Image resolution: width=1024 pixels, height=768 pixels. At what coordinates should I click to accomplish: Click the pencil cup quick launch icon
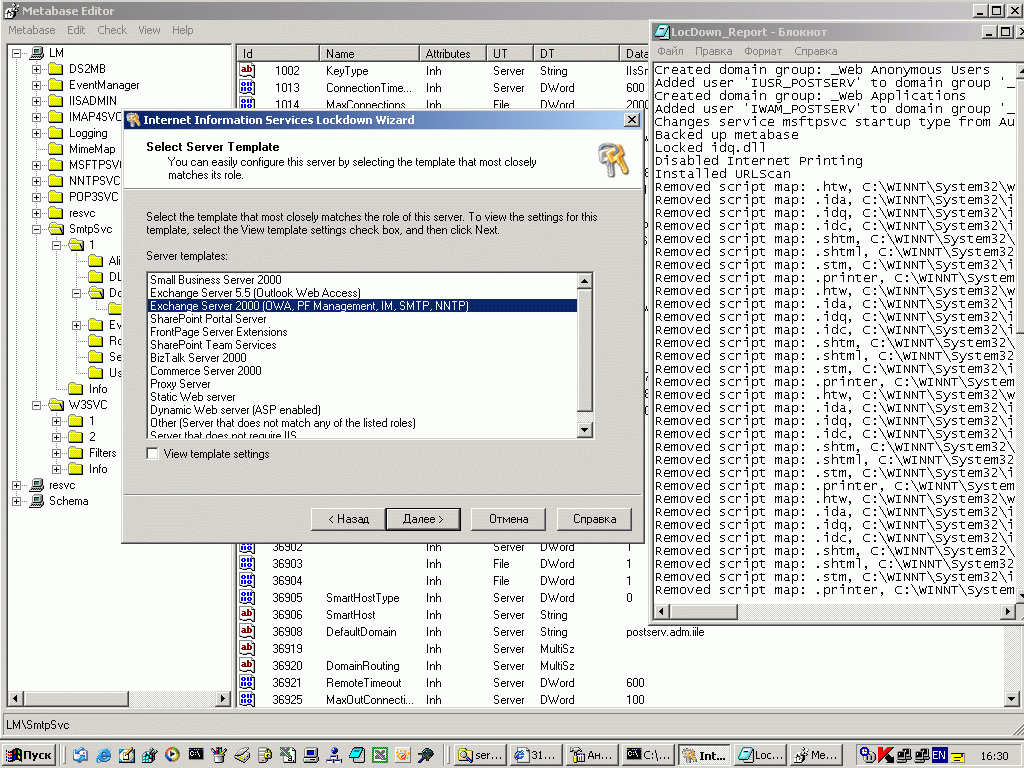[x=219, y=755]
